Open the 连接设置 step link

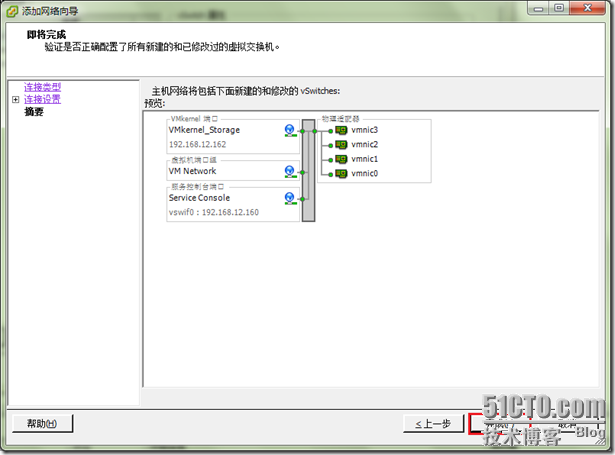[42, 99]
